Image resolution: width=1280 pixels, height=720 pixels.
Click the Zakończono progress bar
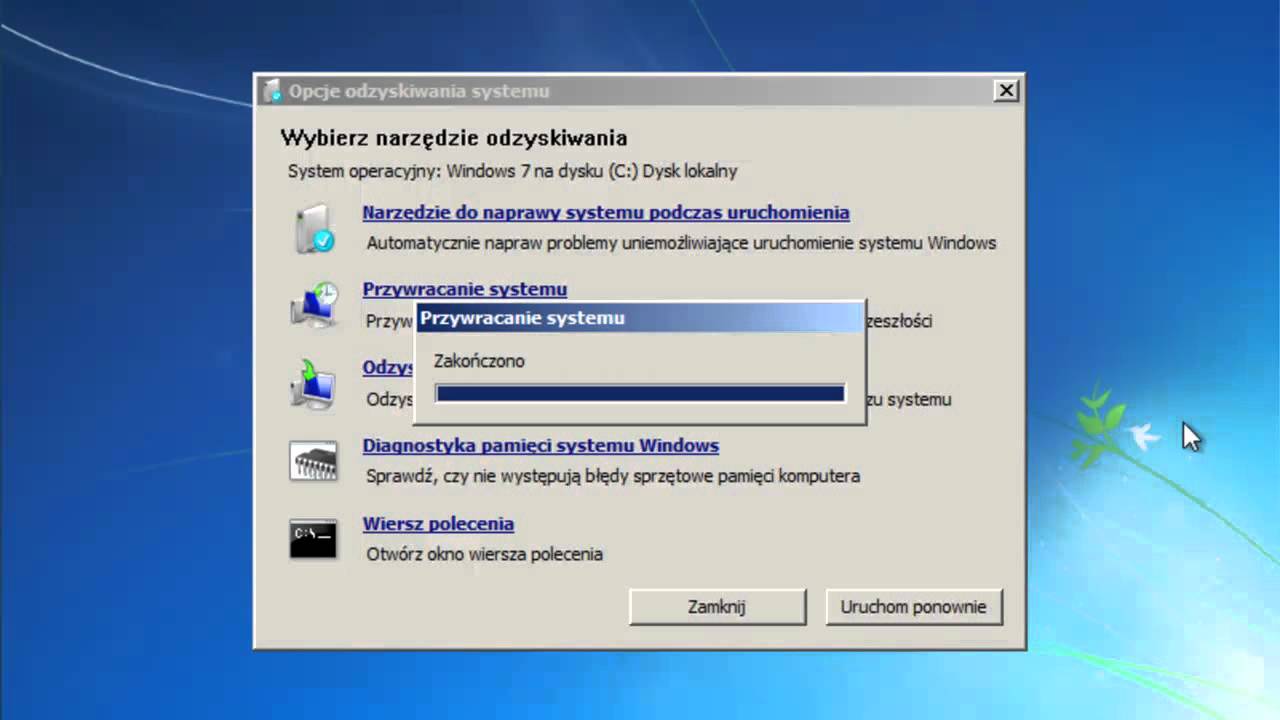640,394
